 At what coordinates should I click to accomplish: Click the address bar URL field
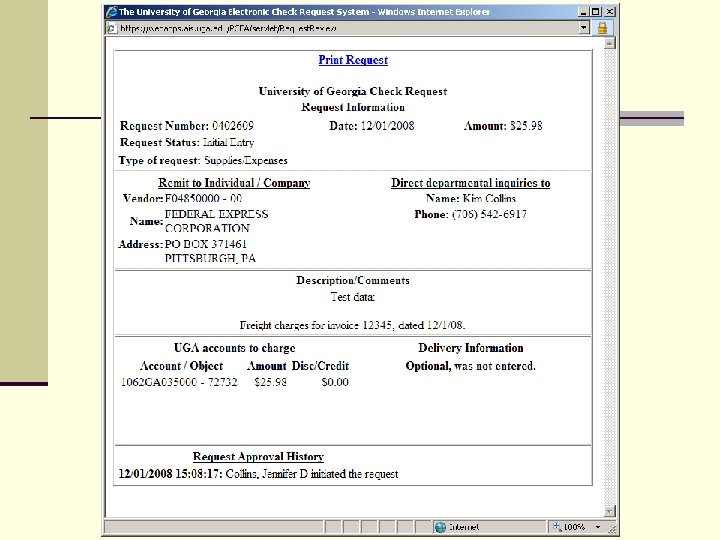(342, 28)
